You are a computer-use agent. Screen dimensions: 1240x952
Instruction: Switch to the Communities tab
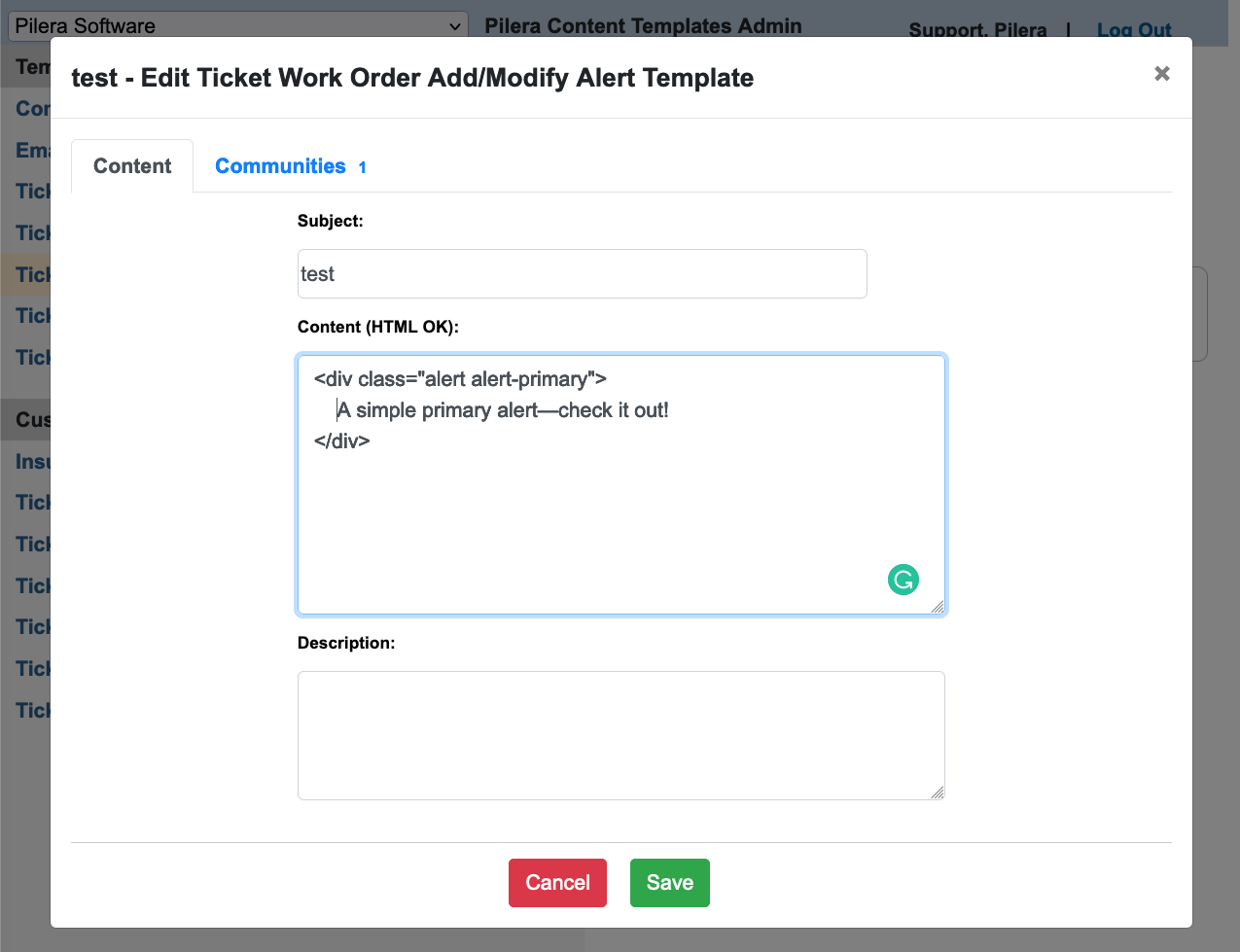[291, 166]
